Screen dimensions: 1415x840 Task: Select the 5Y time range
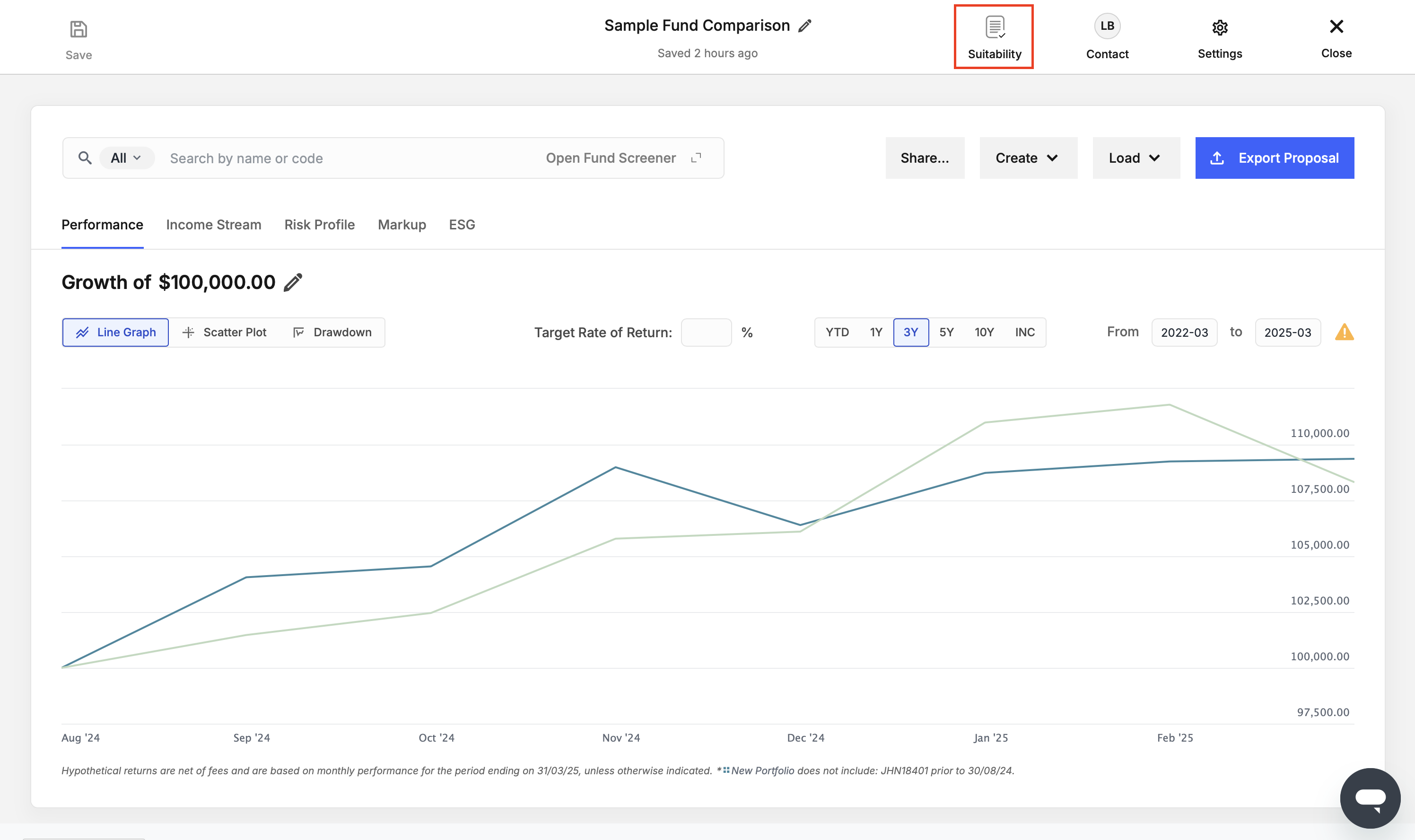pyautogui.click(x=946, y=332)
